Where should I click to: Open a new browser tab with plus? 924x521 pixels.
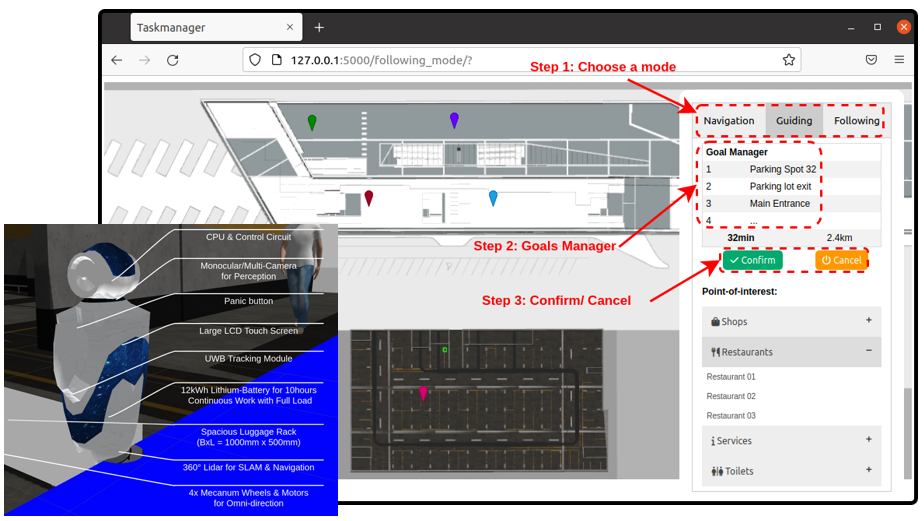[319, 27]
